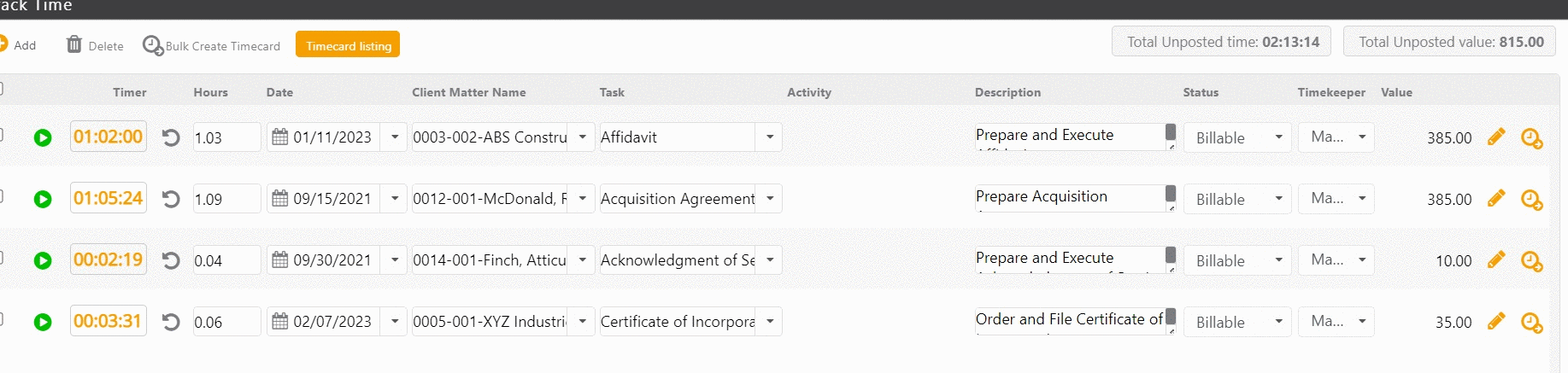
Task: Expand Task dropdown showing Acquisition Agreement
Action: point(770,198)
